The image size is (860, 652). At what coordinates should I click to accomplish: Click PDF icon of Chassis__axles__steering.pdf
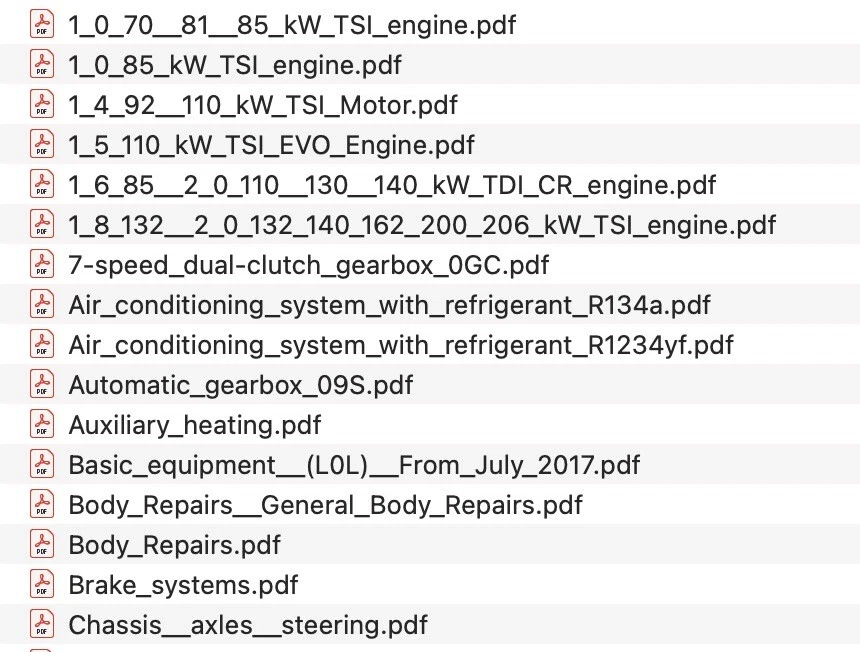(42, 625)
